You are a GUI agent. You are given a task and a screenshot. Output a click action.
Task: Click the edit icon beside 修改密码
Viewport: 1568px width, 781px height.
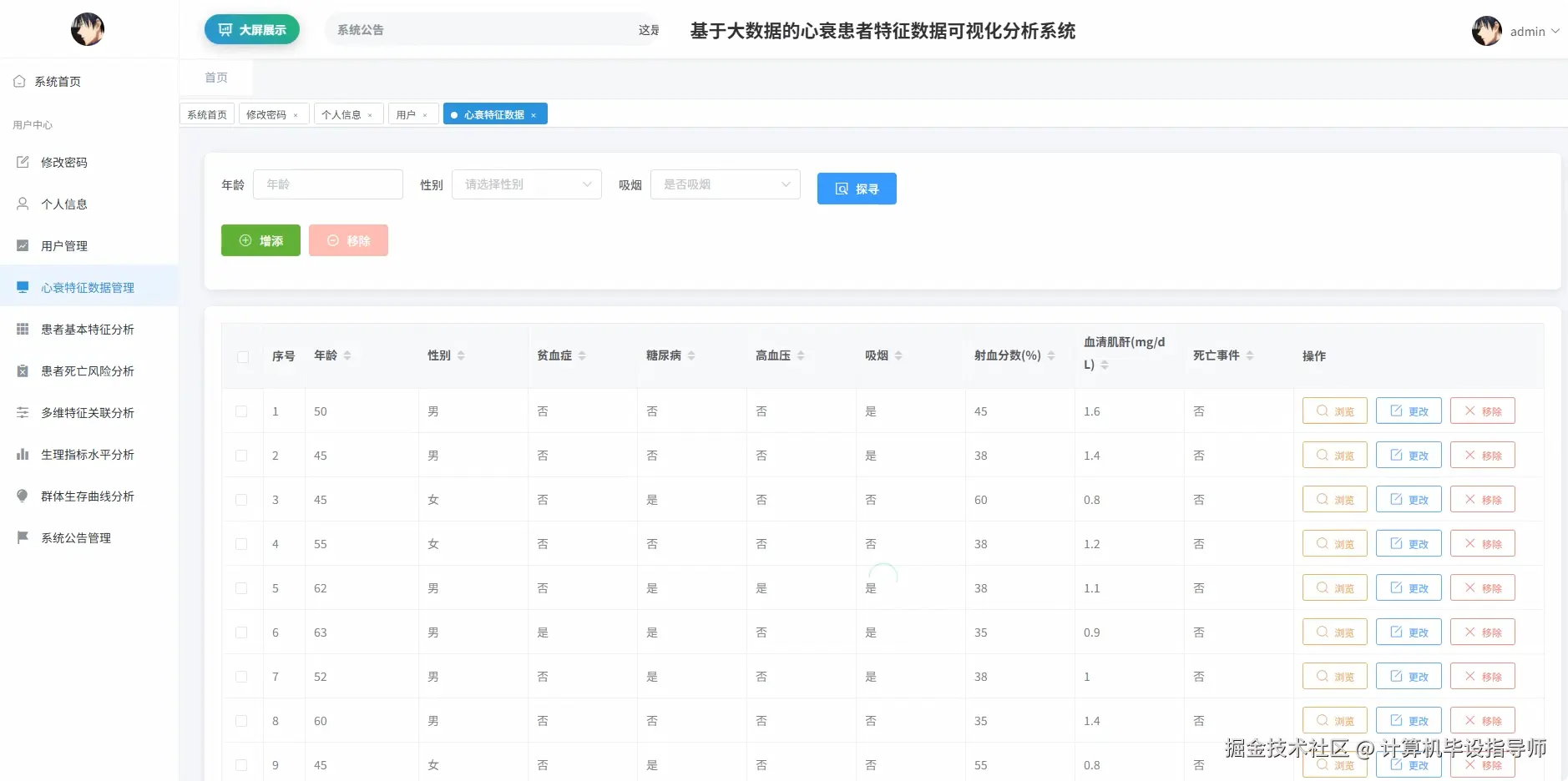click(23, 162)
